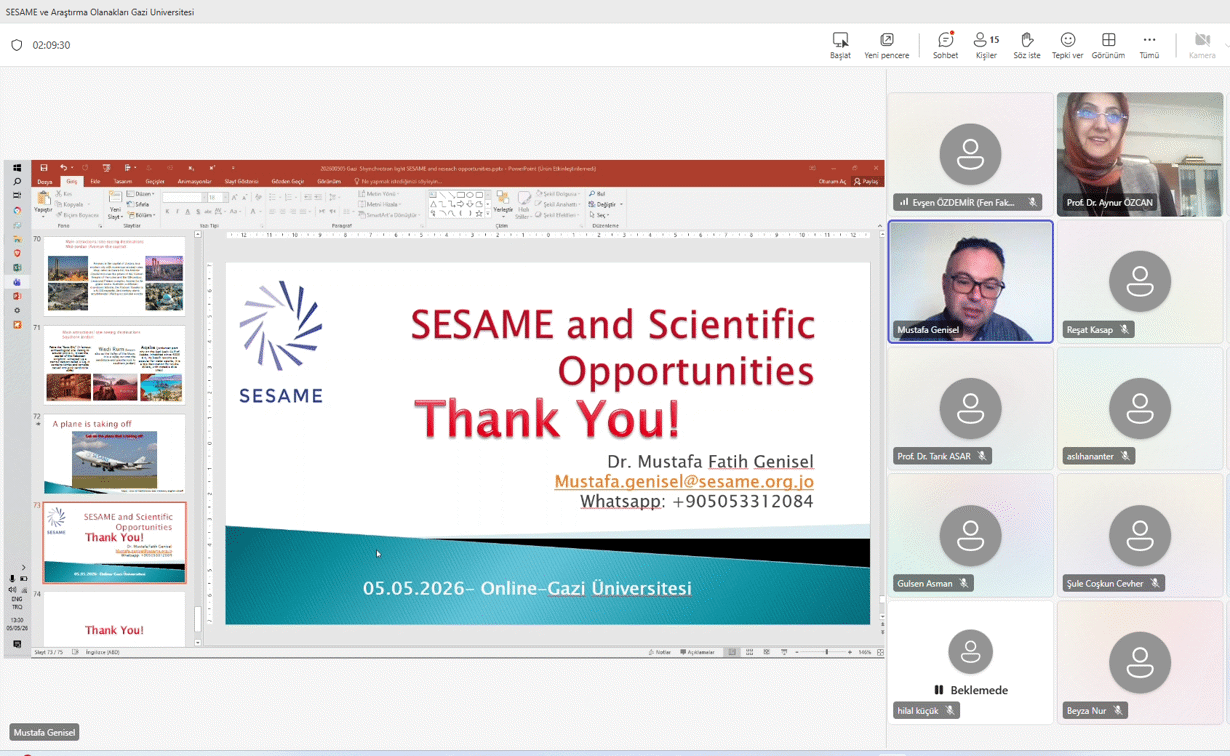
Task: Open the Yerleştir arrange dropdown
Action: coord(502,204)
